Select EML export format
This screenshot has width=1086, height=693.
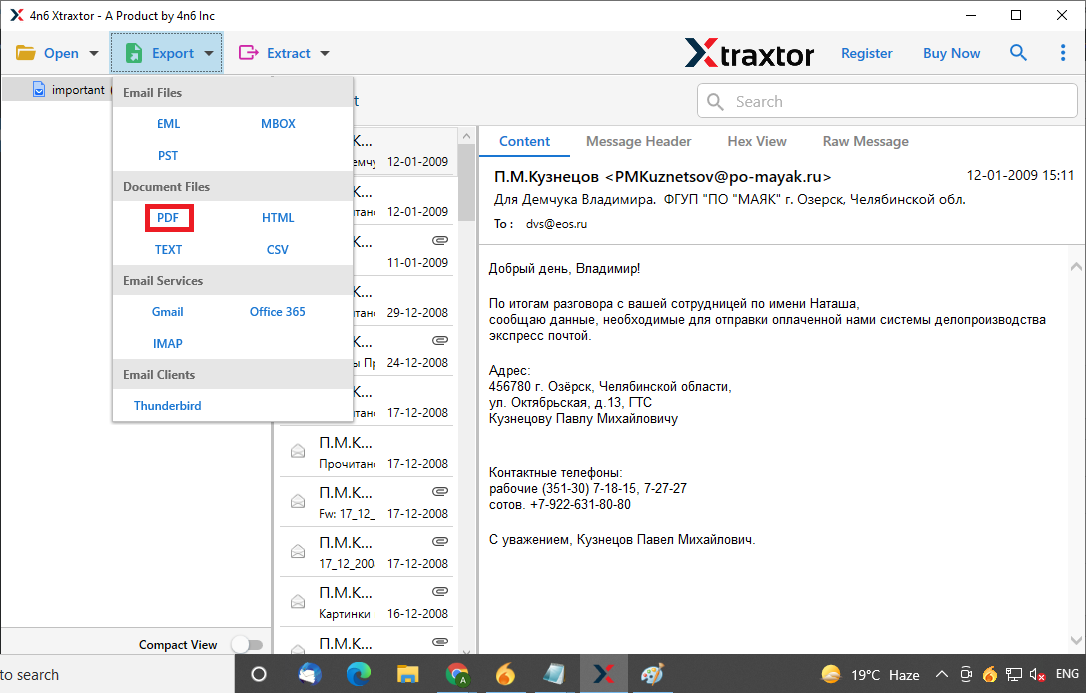(x=168, y=124)
